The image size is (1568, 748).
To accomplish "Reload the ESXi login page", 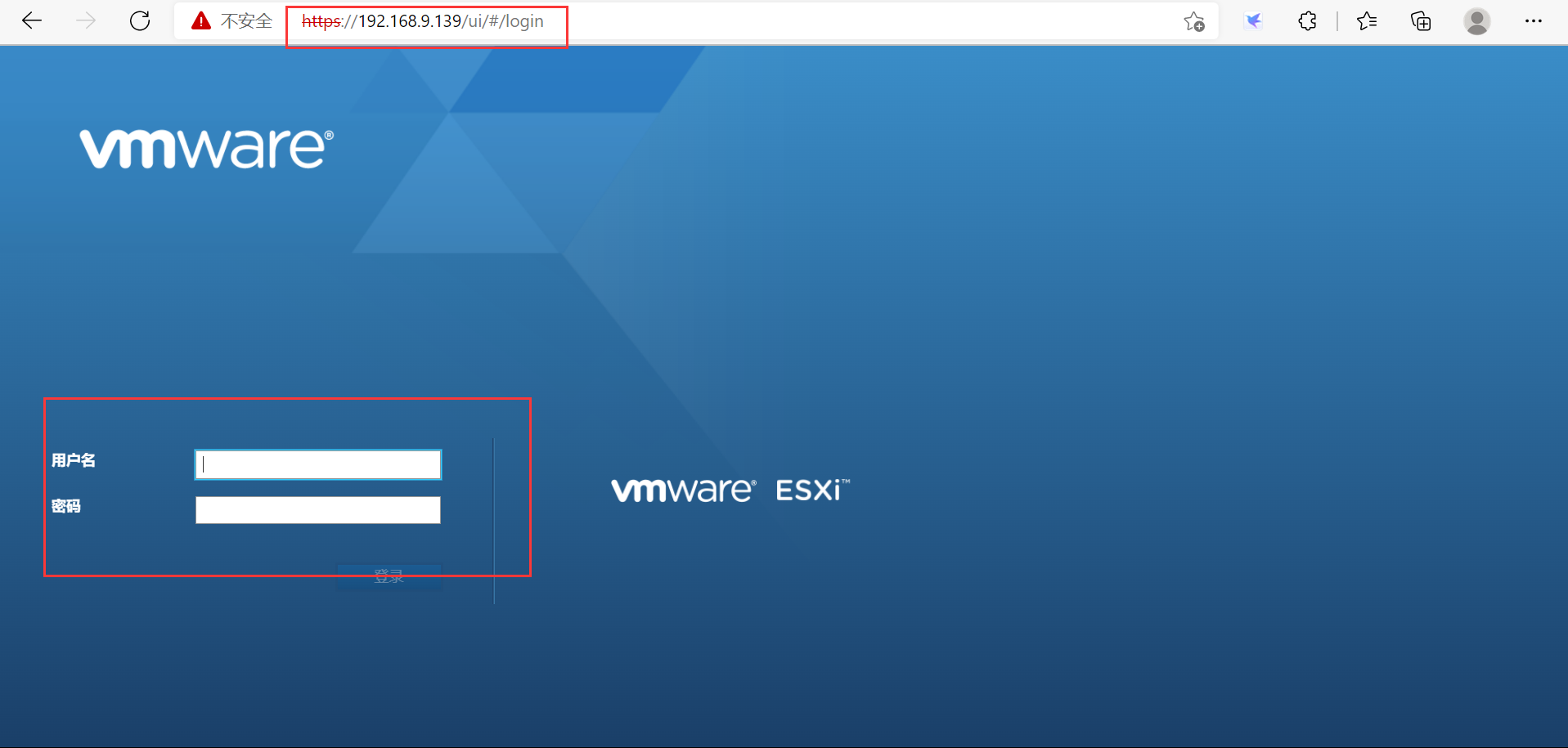I will tap(140, 21).
